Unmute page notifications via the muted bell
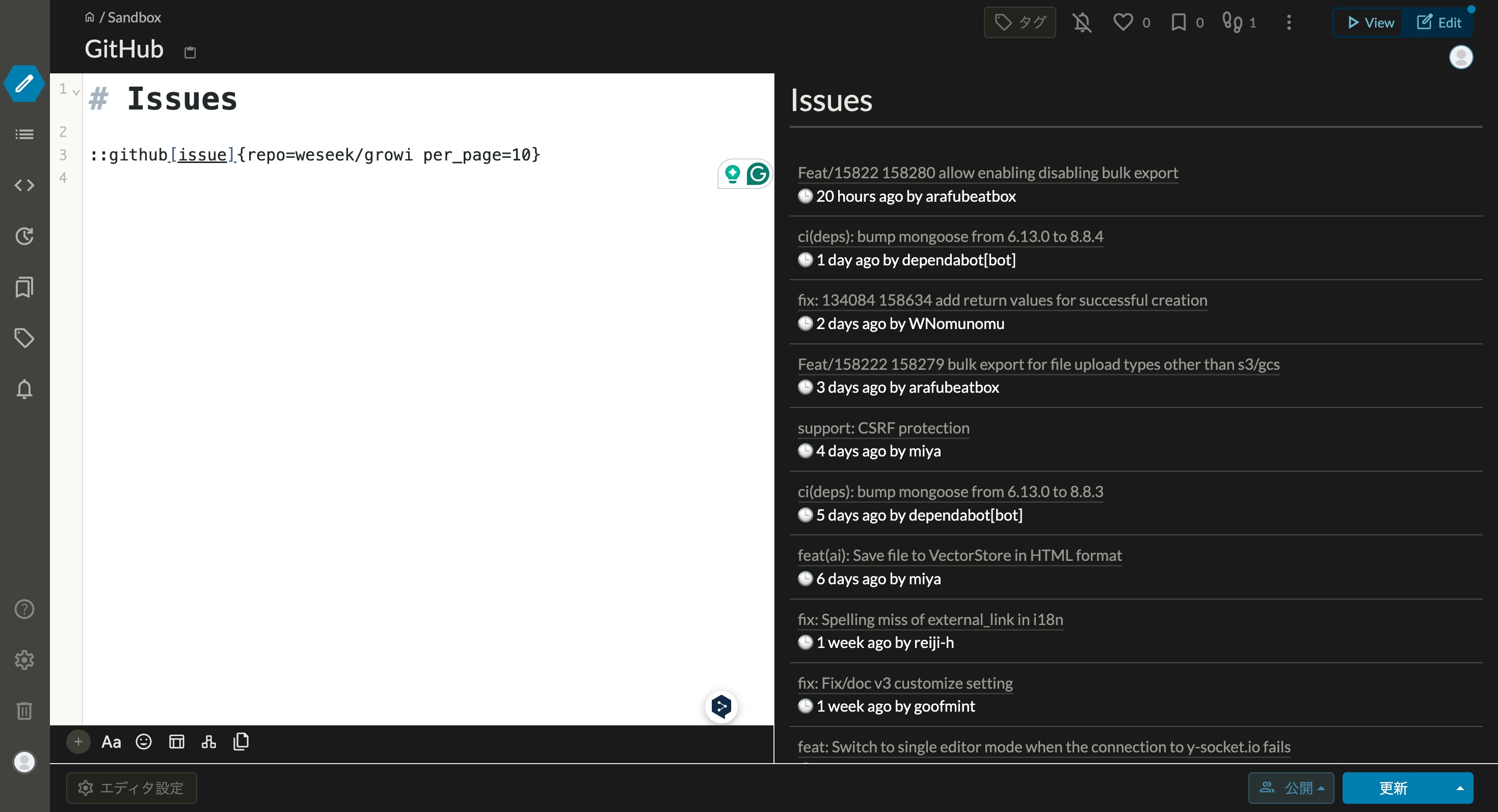The image size is (1498, 812). 1081,22
